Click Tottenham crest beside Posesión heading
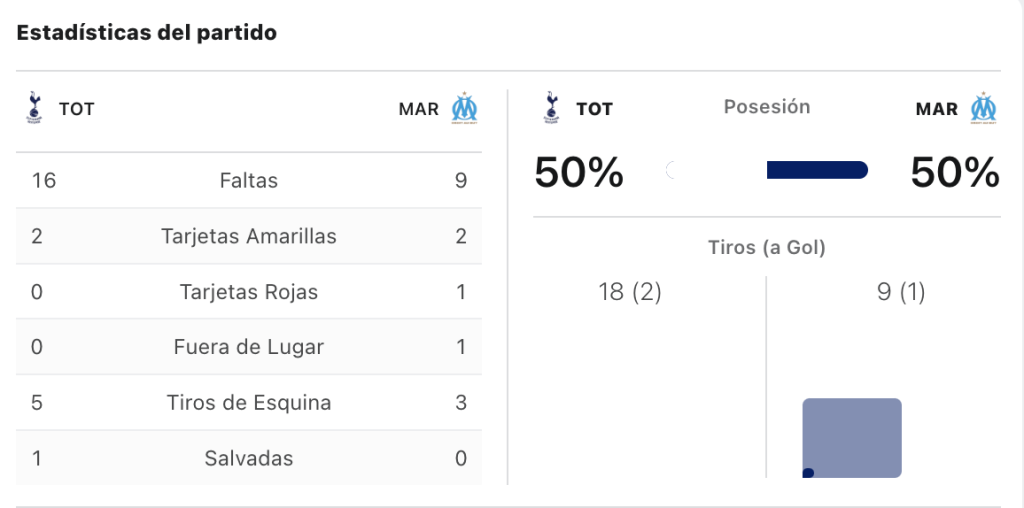The height and width of the screenshot is (508, 1024). click(x=551, y=108)
